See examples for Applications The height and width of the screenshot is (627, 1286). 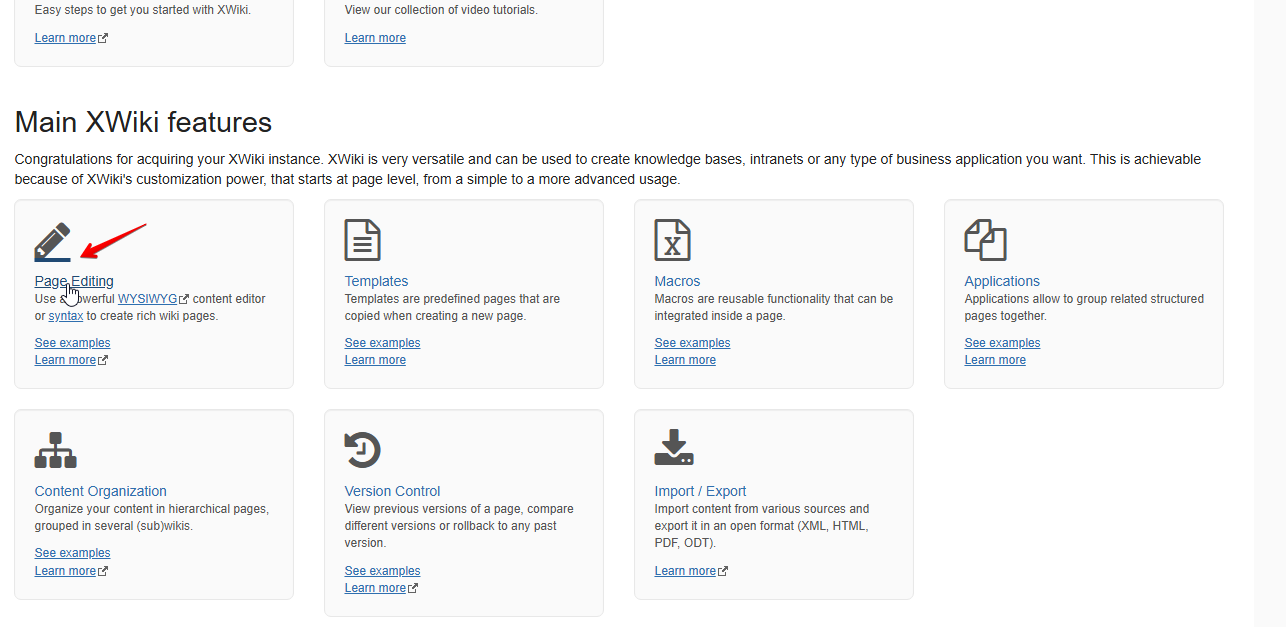click(x=1002, y=343)
